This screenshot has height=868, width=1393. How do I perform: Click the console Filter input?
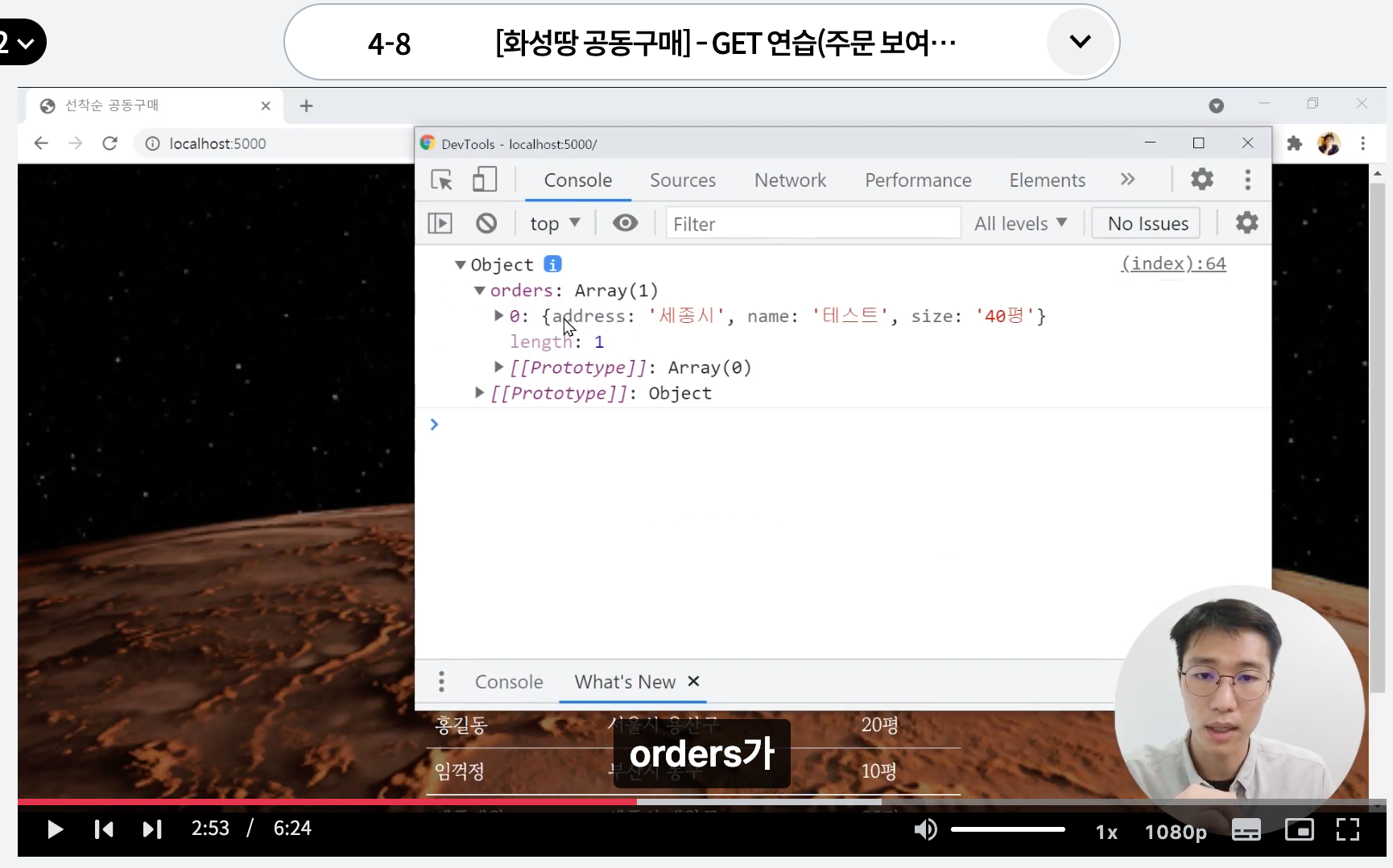(x=813, y=223)
